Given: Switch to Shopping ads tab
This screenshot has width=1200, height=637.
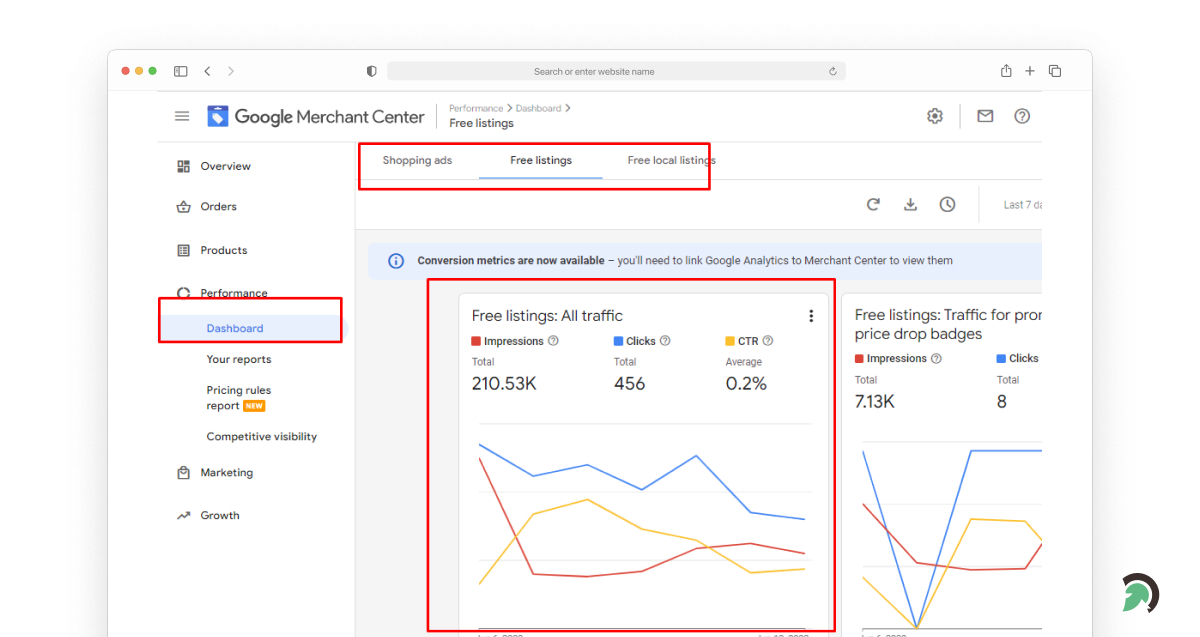Looking at the screenshot, I should (x=417, y=160).
